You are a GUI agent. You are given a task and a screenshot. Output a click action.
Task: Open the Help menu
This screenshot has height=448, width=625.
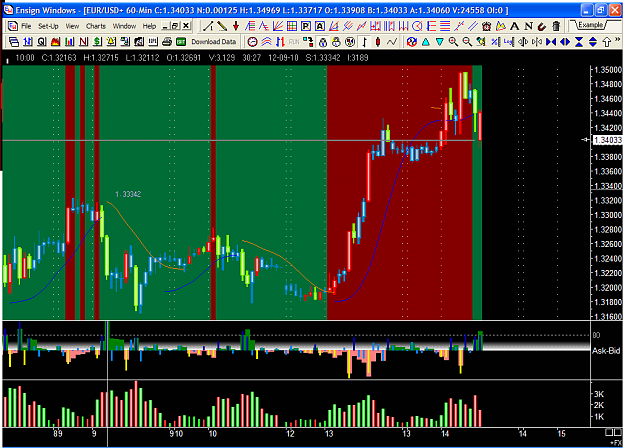tap(149, 26)
